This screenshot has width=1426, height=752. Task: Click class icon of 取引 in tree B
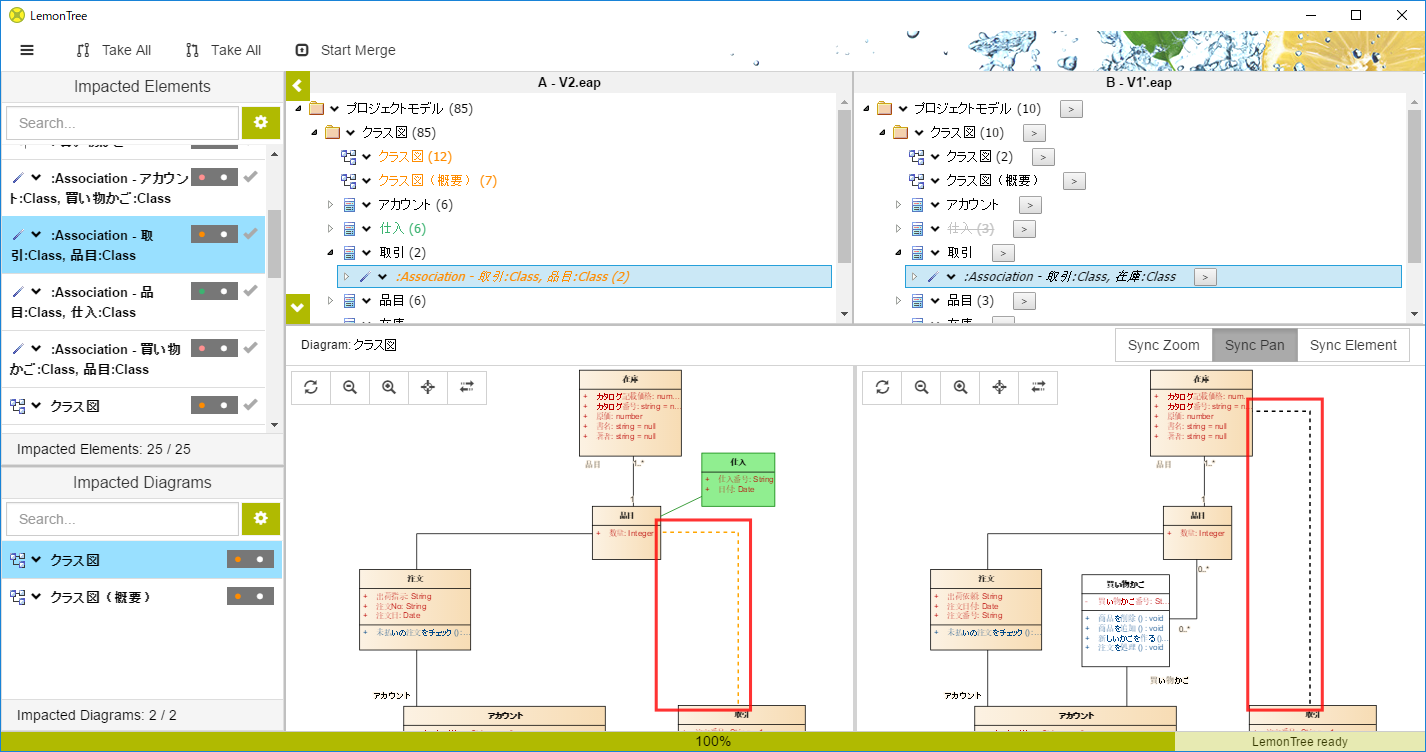[x=917, y=253]
